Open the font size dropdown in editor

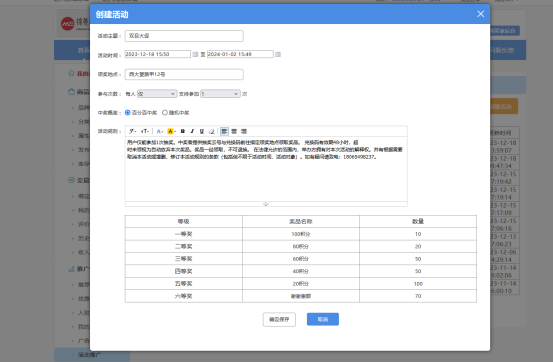coord(145,131)
